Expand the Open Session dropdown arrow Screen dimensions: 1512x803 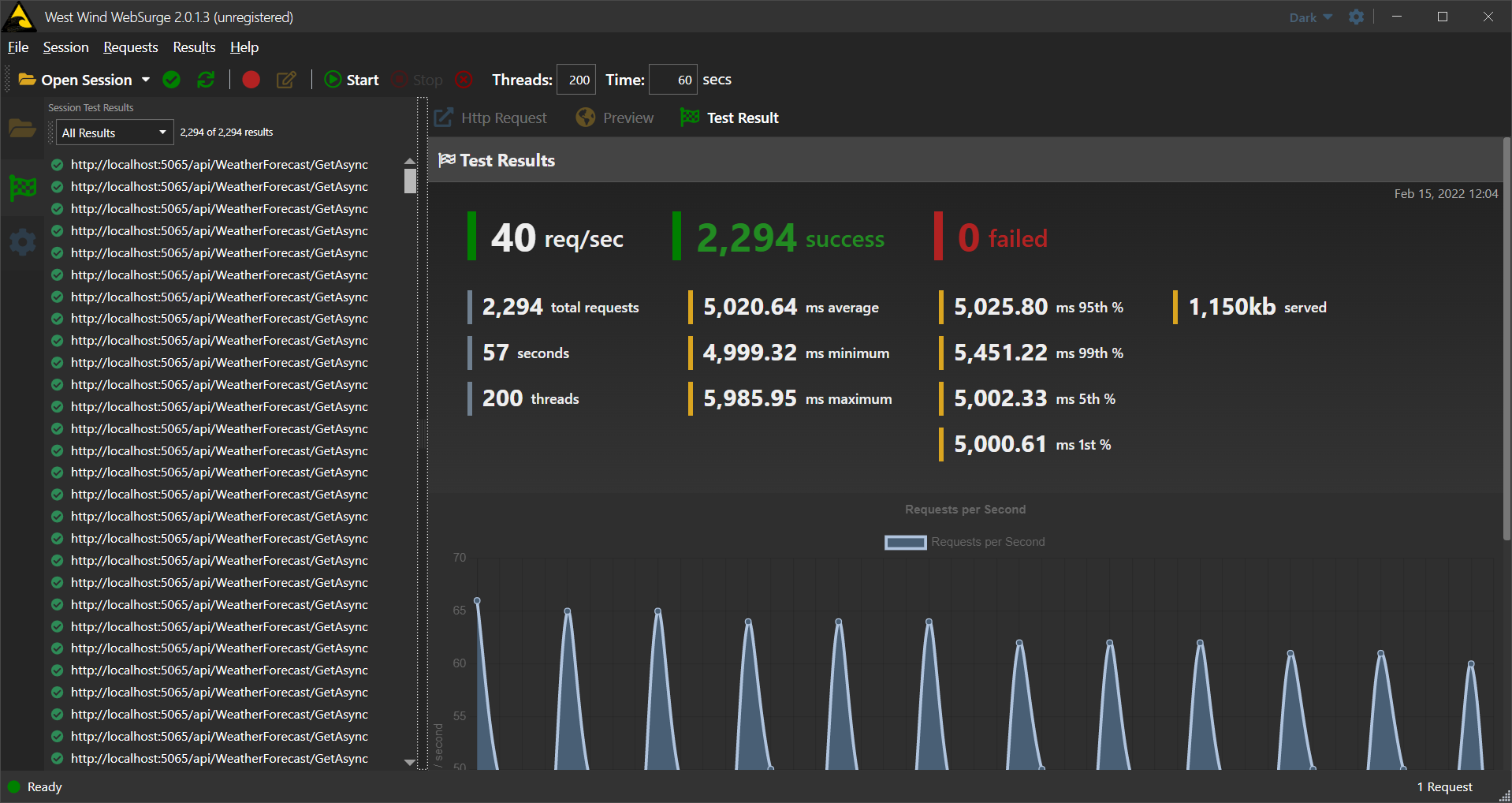coord(146,80)
